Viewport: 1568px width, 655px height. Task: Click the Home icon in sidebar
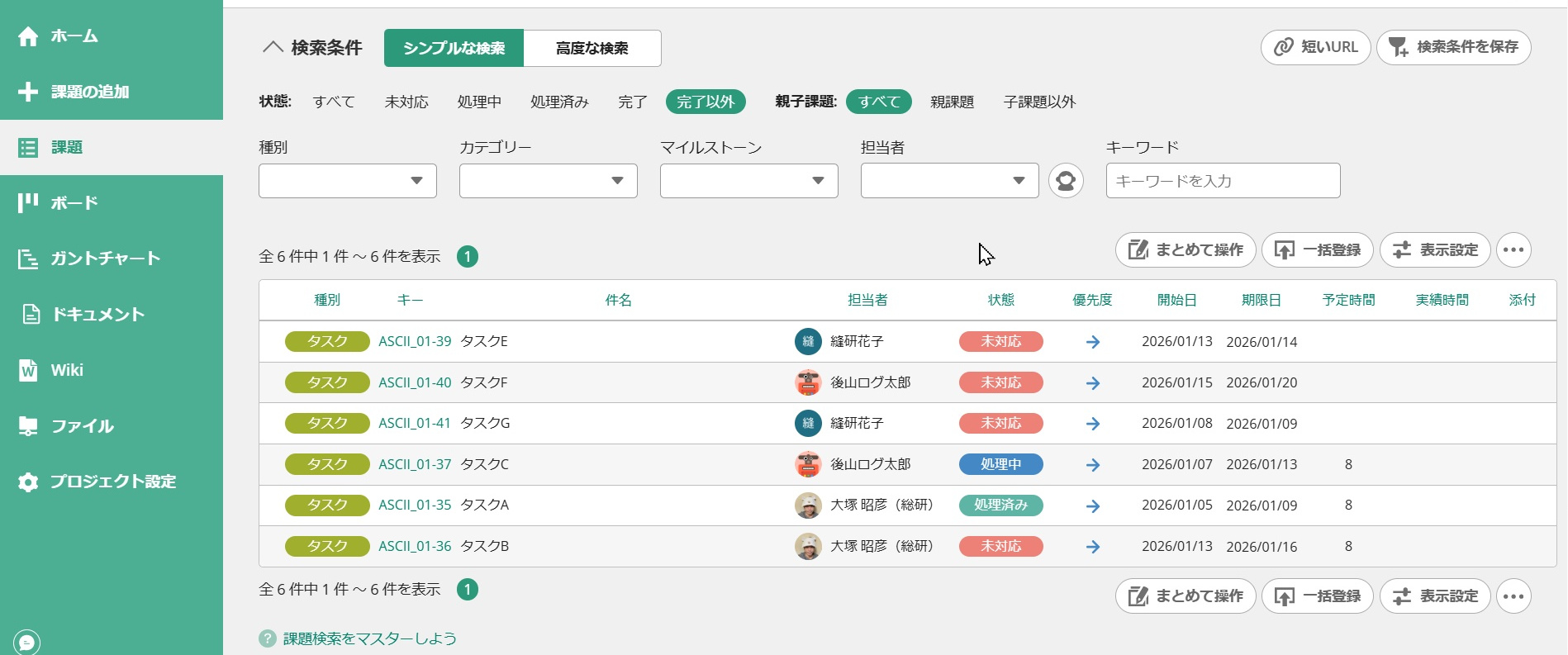point(28,36)
